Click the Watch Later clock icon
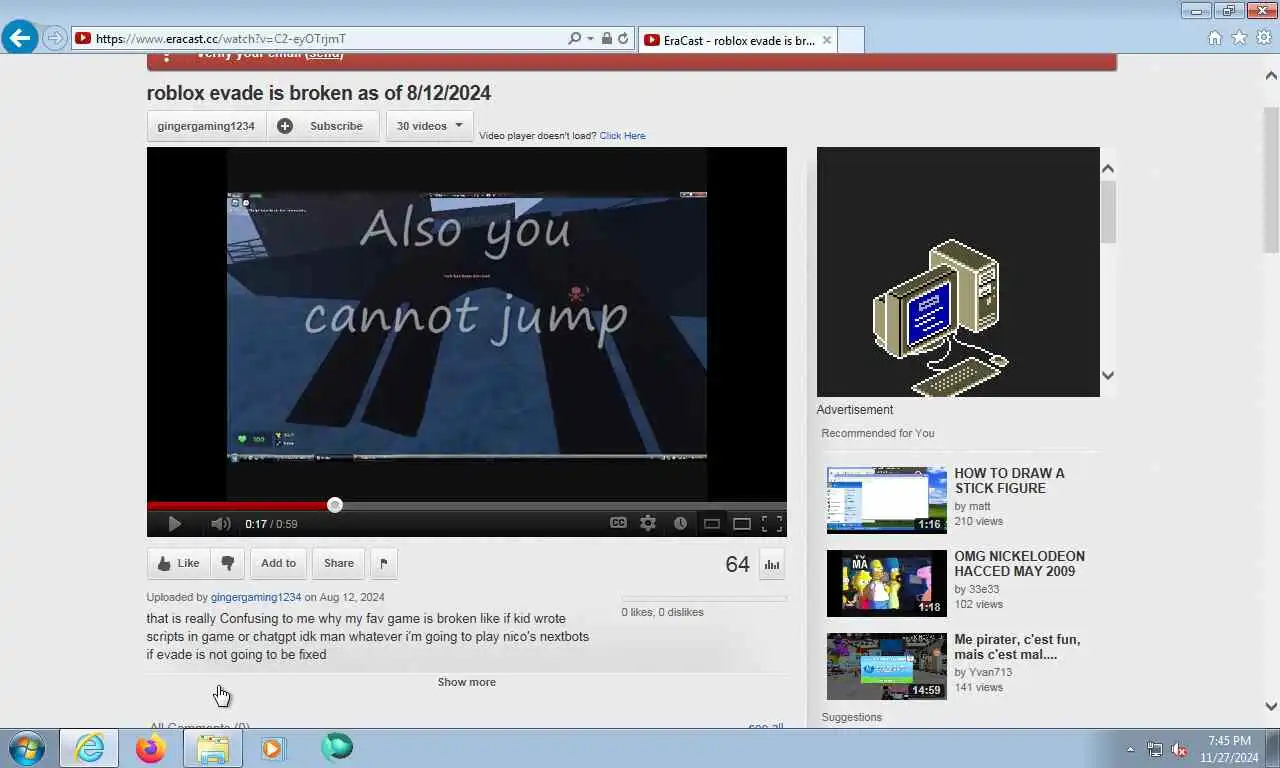Viewport: 1280px width, 768px height. [x=680, y=523]
